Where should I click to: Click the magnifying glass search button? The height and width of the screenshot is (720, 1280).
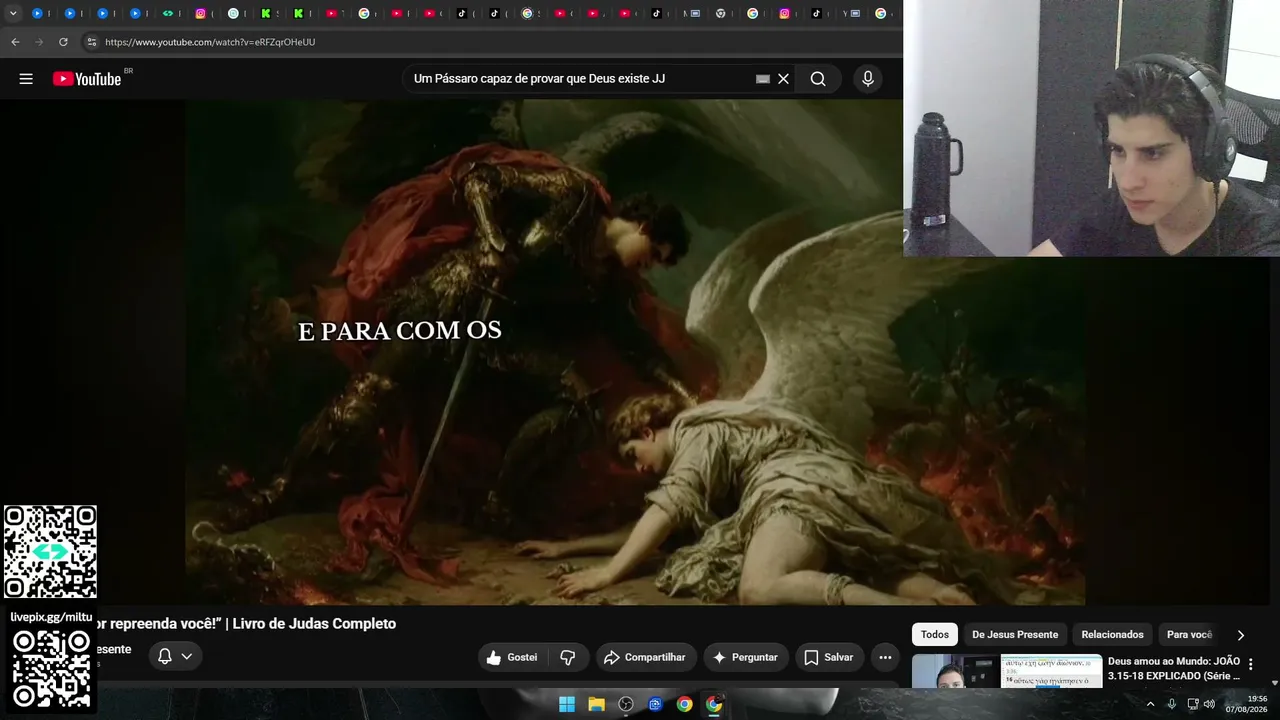point(818,79)
